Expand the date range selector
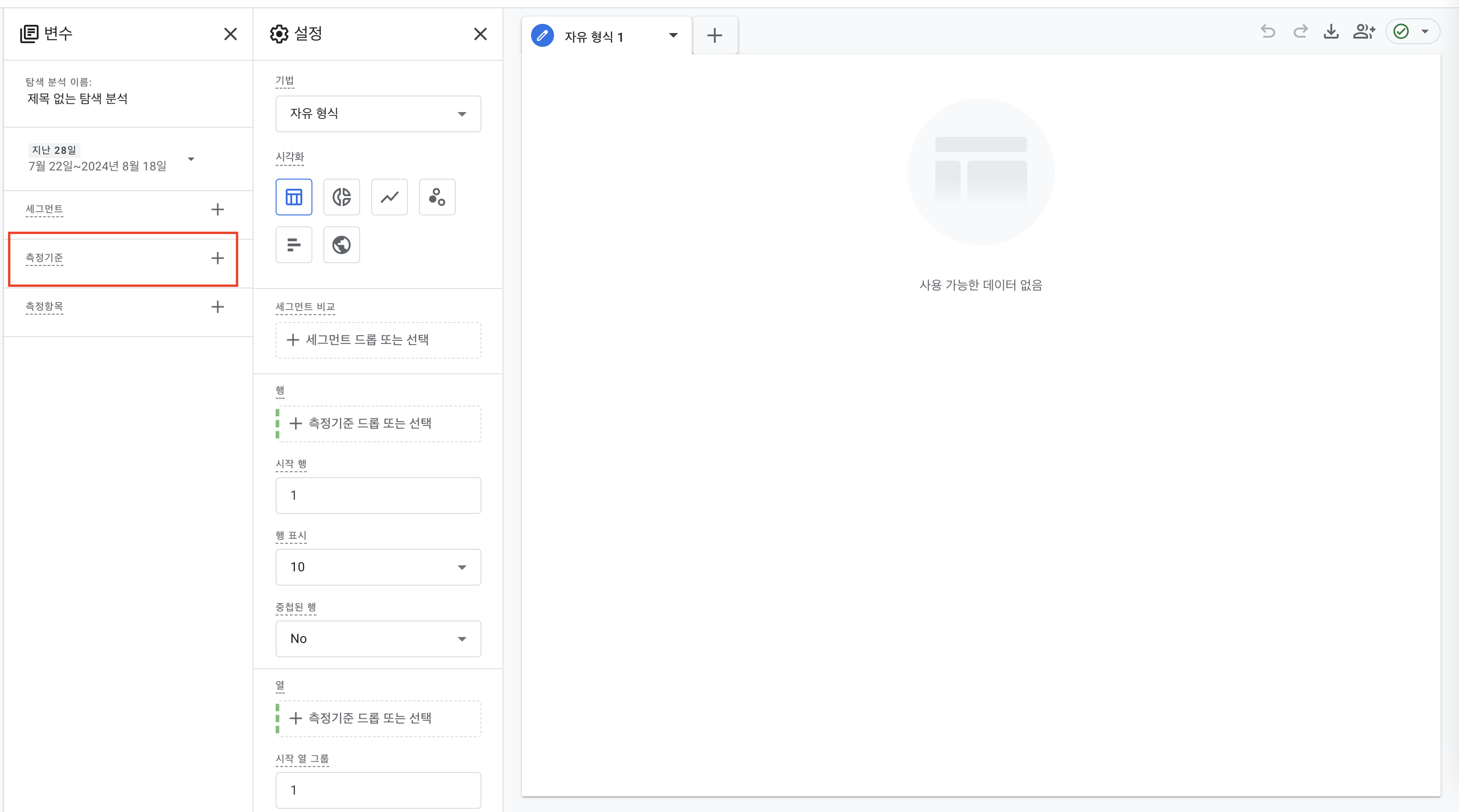Image resolution: width=1459 pixels, height=812 pixels. pos(191,159)
